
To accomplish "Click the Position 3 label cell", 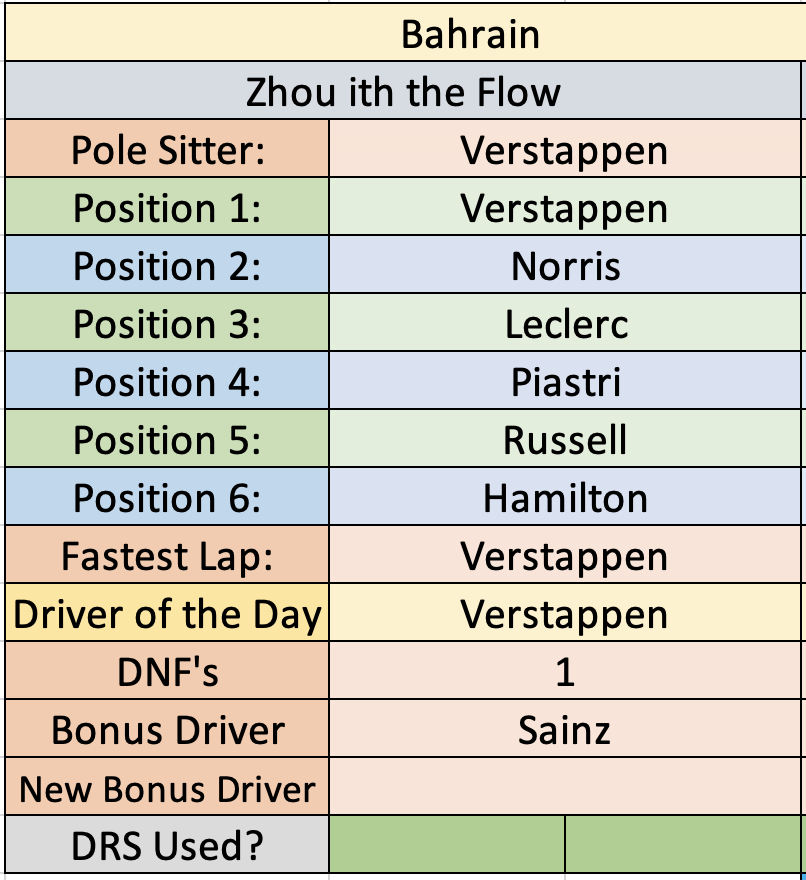I will pos(167,323).
